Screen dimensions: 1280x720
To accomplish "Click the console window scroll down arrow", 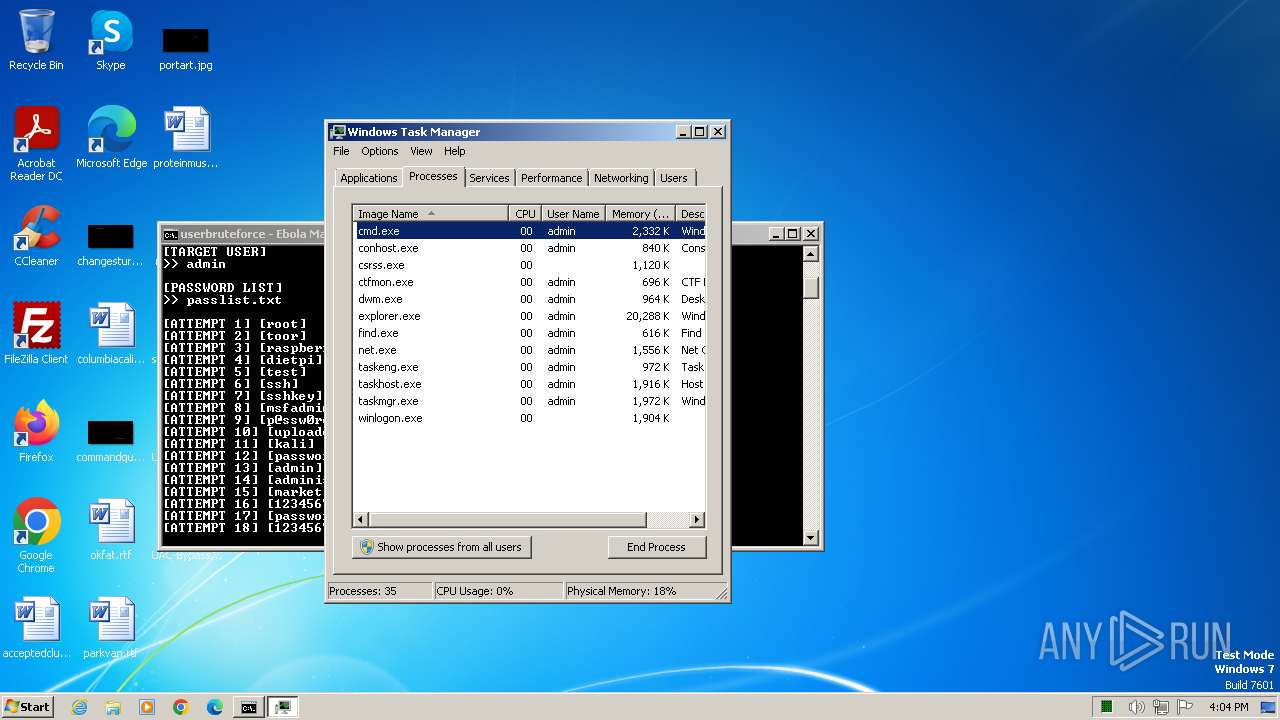I will click(x=811, y=538).
